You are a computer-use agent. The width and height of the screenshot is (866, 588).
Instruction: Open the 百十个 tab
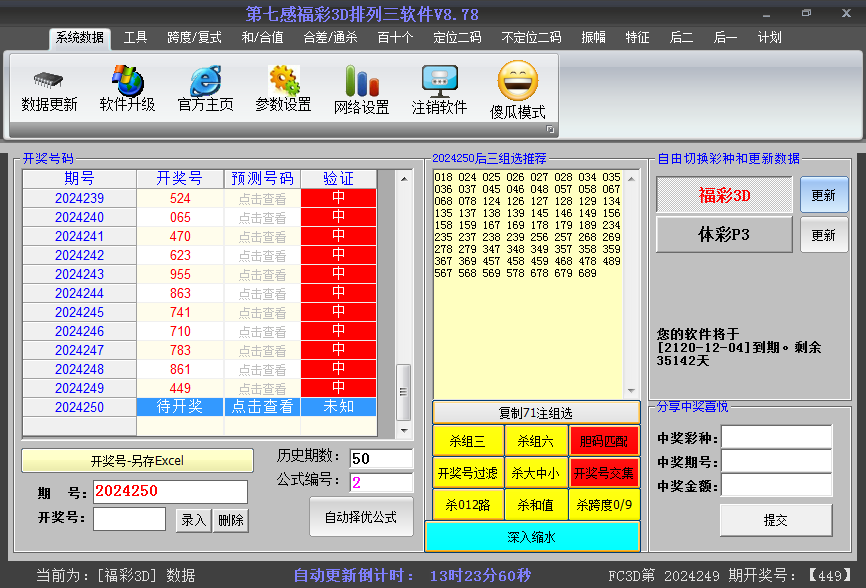[395, 38]
